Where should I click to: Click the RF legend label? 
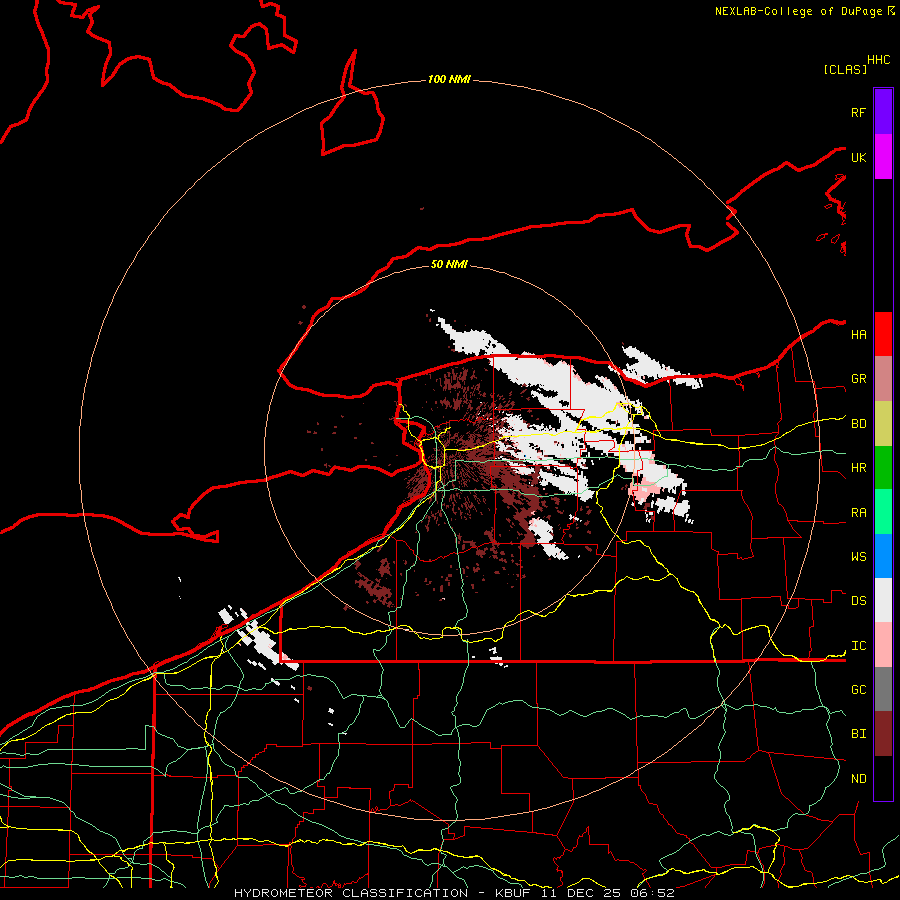(x=858, y=112)
